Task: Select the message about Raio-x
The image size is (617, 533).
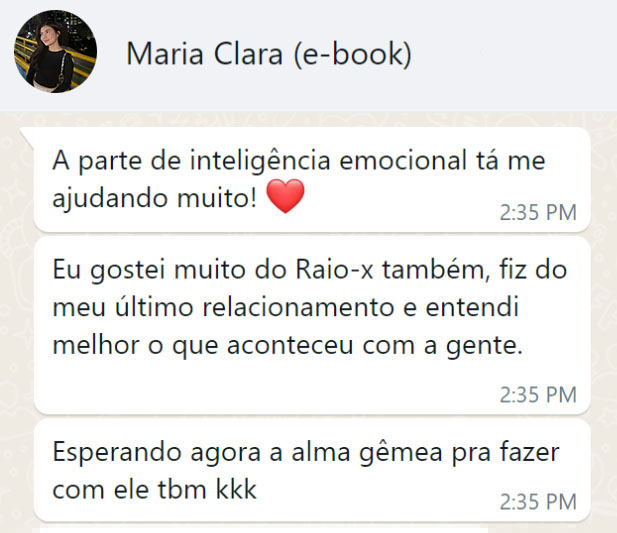Action: click(312, 326)
